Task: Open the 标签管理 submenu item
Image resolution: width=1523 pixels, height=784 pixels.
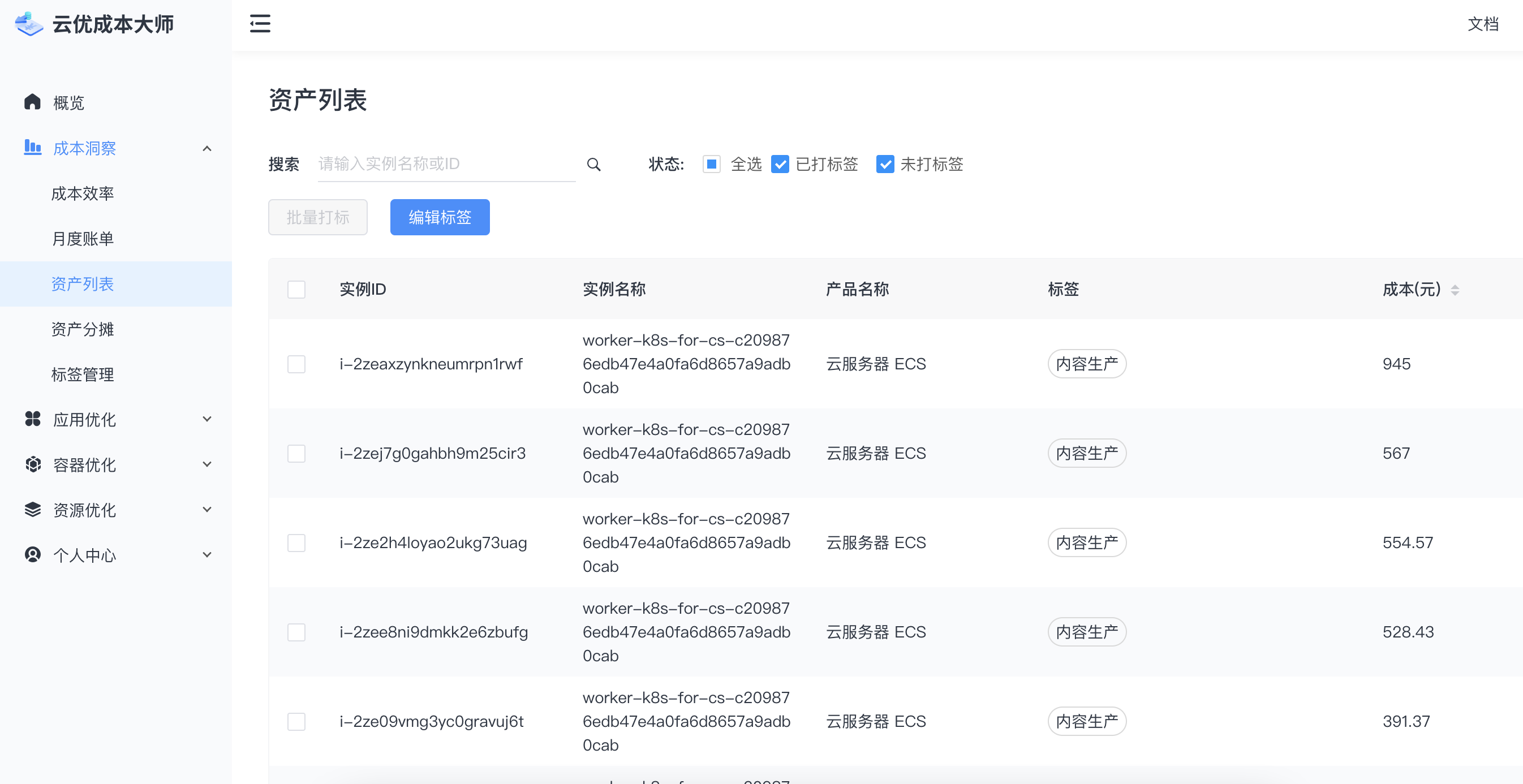Action: click(116, 374)
